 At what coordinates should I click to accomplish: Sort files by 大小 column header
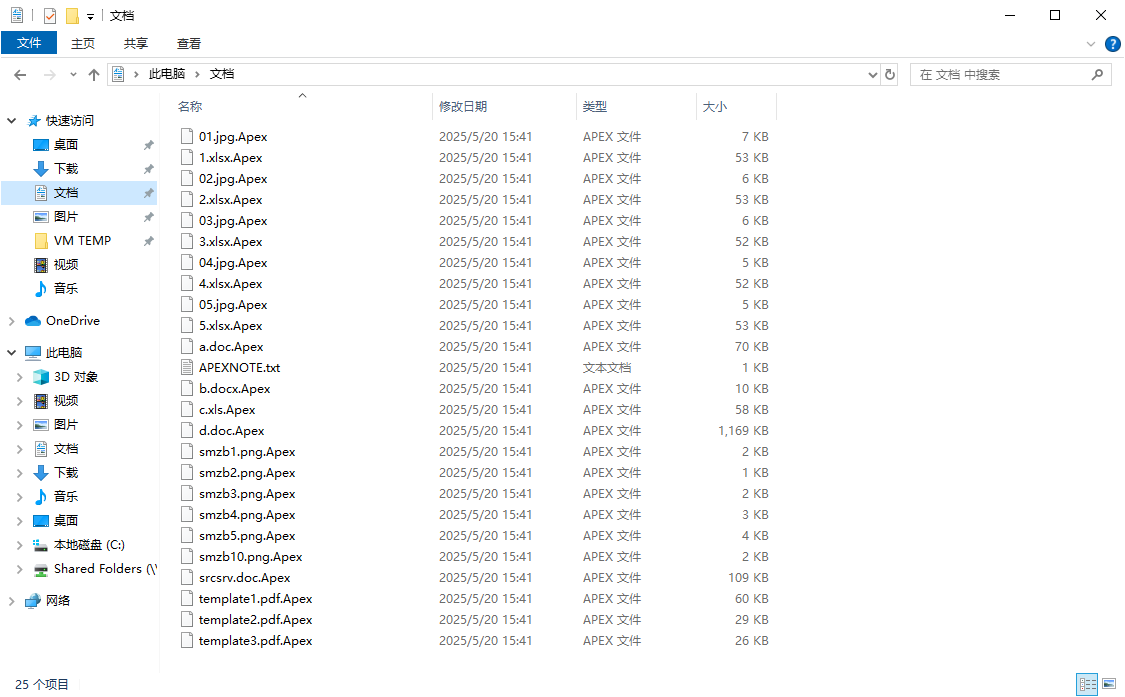click(x=715, y=107)
